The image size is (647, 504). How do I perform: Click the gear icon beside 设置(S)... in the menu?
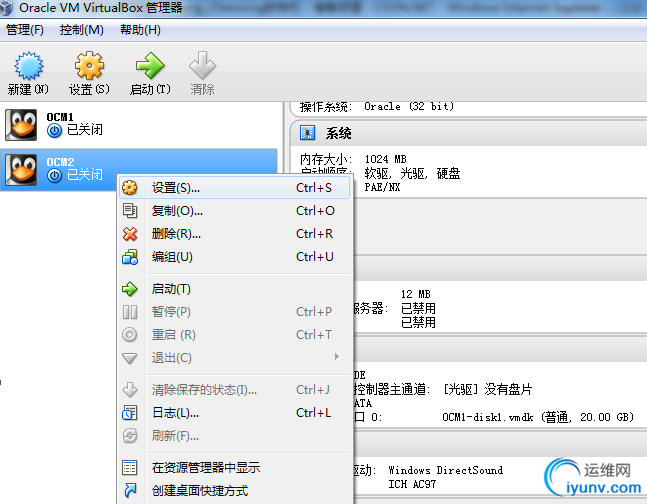coord(130,188)
